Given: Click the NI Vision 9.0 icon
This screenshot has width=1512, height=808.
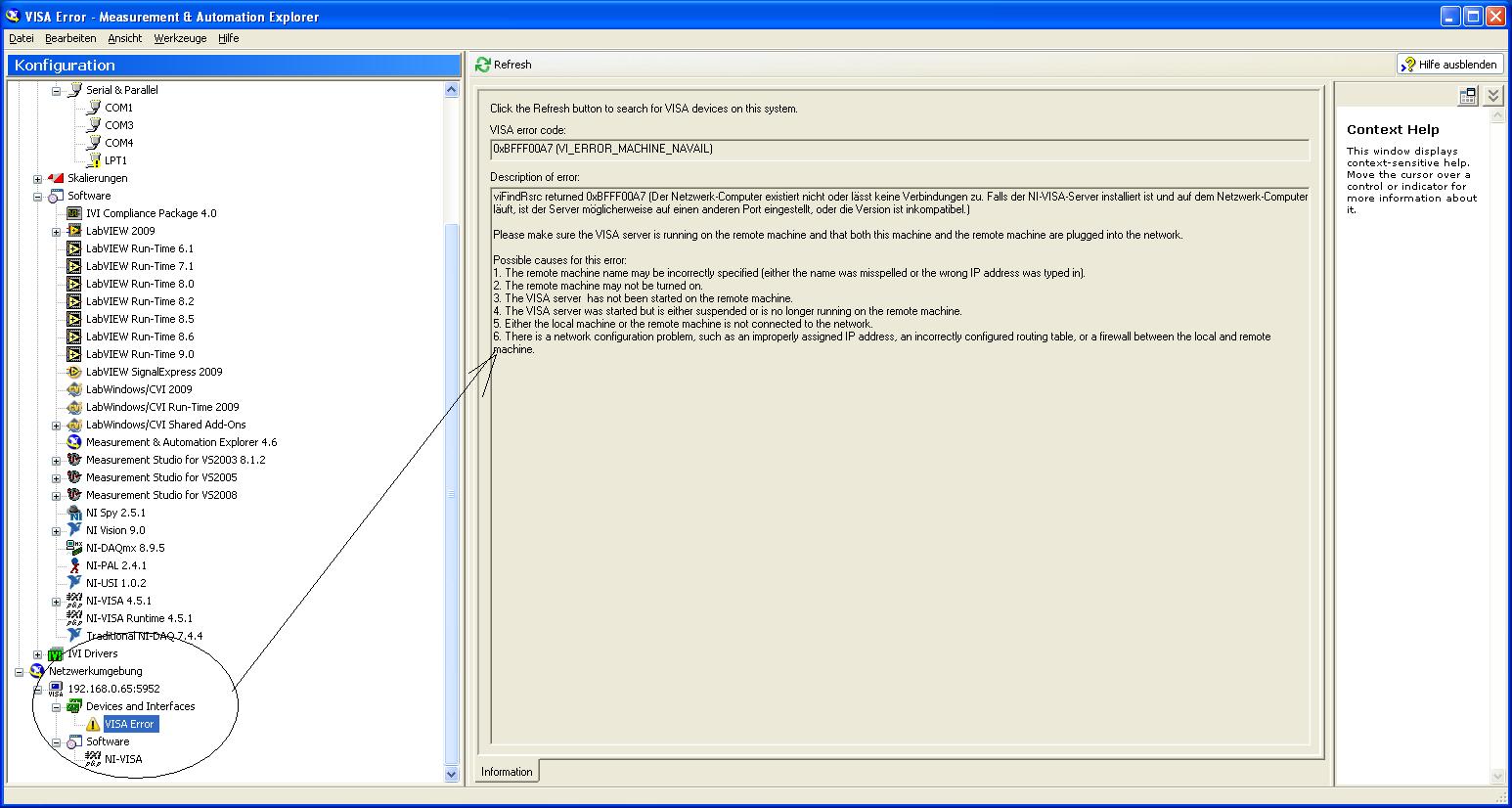Looking at the screenshot, I should tap(75, 530).
